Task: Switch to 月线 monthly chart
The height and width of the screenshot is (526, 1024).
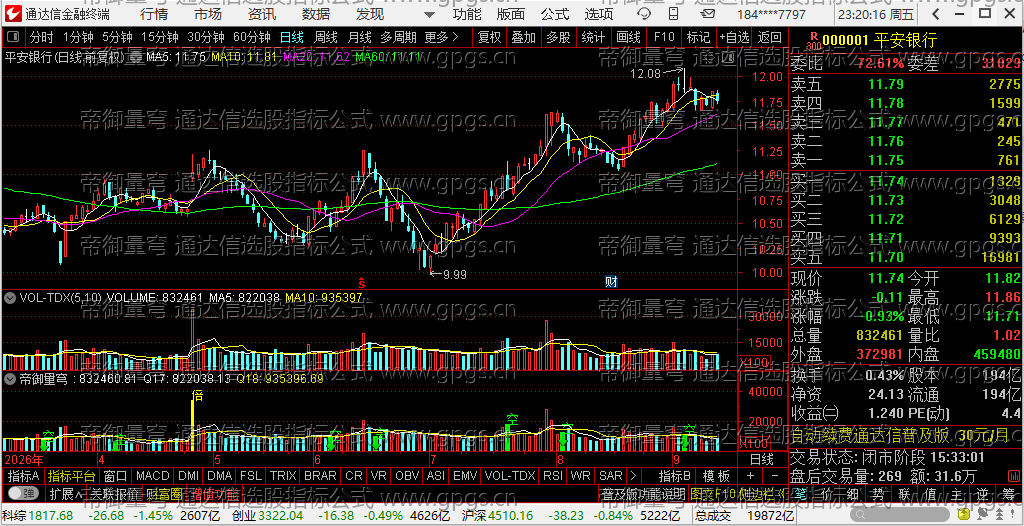Action: tap(359, 37)
